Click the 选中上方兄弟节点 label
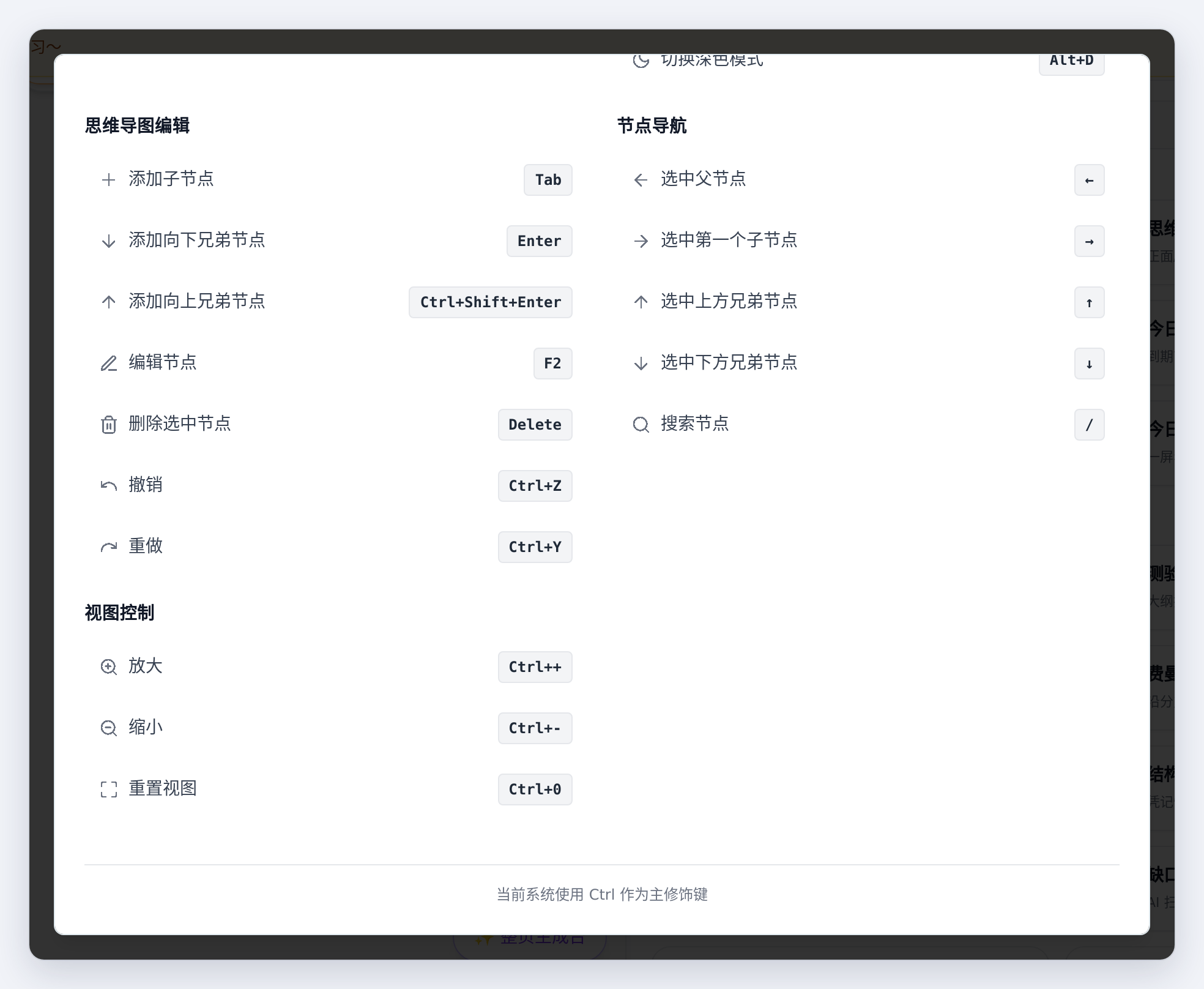The height and width of the screenshot is (989, 1204). pos(729,301)
